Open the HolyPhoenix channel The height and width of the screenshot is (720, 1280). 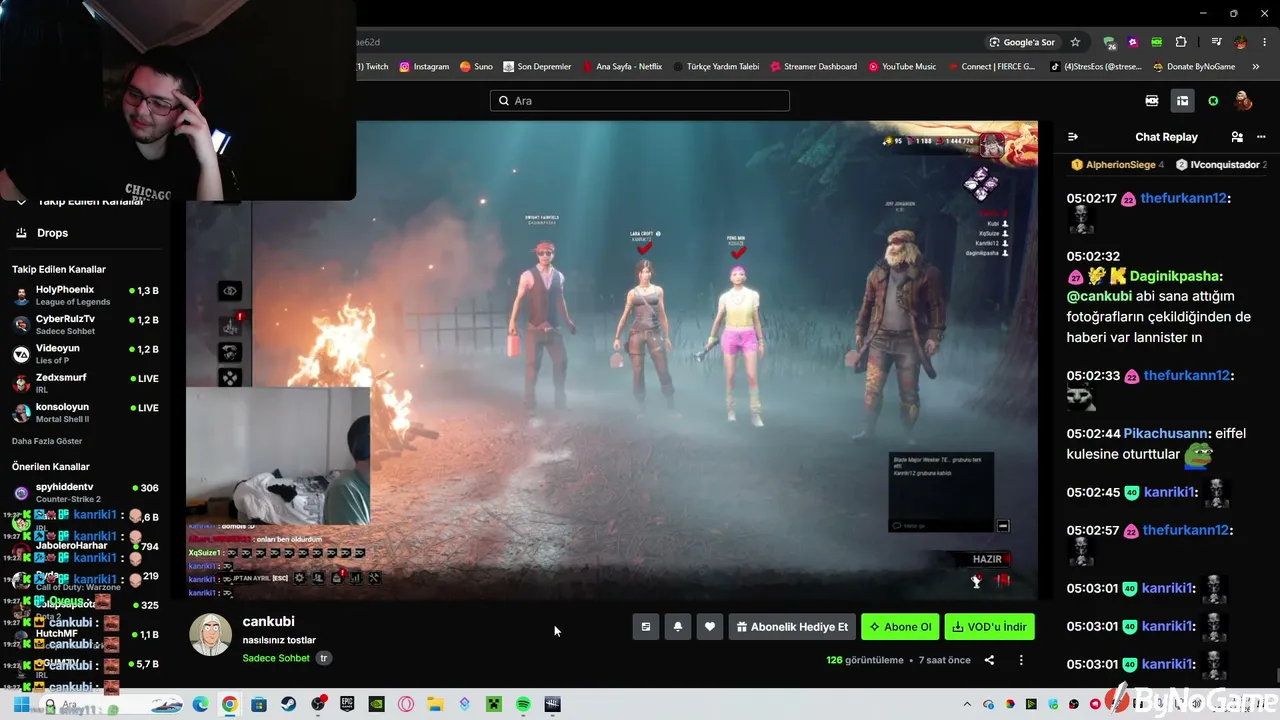coord(85,295)
